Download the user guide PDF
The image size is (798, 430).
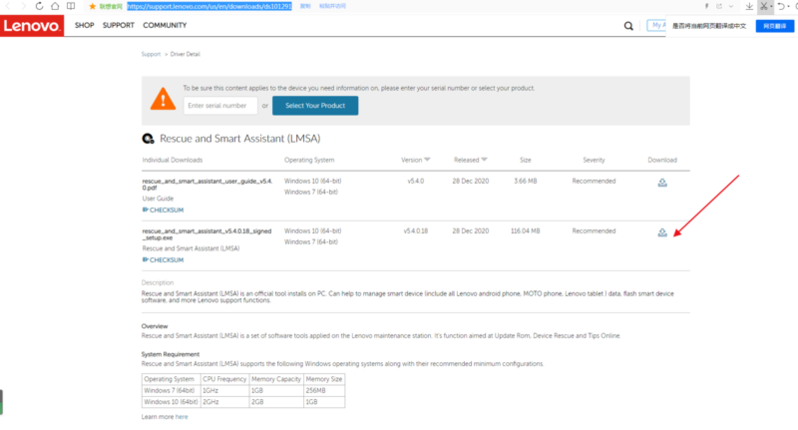[x=661, y=183]
